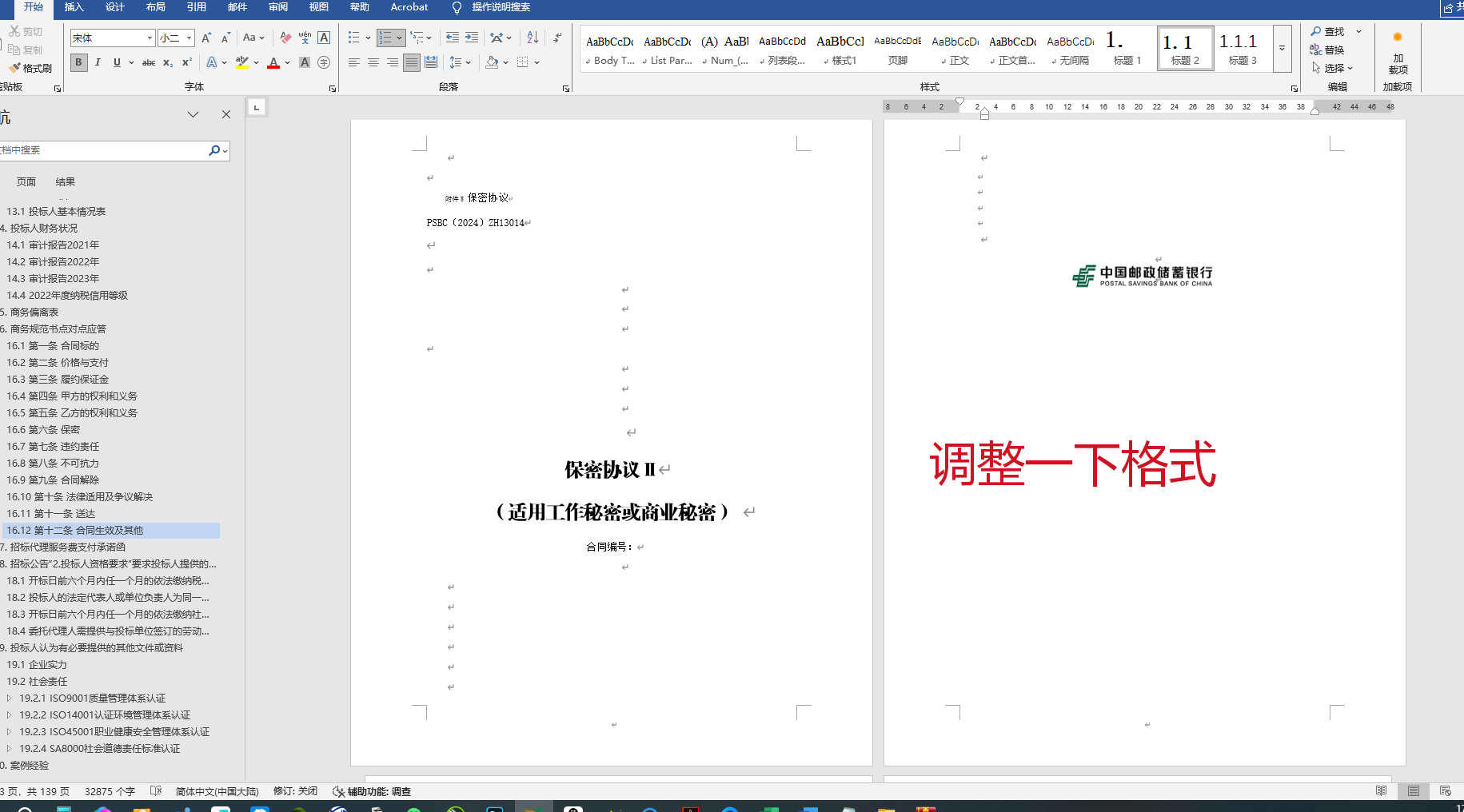The height and width of the screenshot is (812, 1464).
Task: Toggle Print Layout view in the status bar
Action: [1413, 791]
